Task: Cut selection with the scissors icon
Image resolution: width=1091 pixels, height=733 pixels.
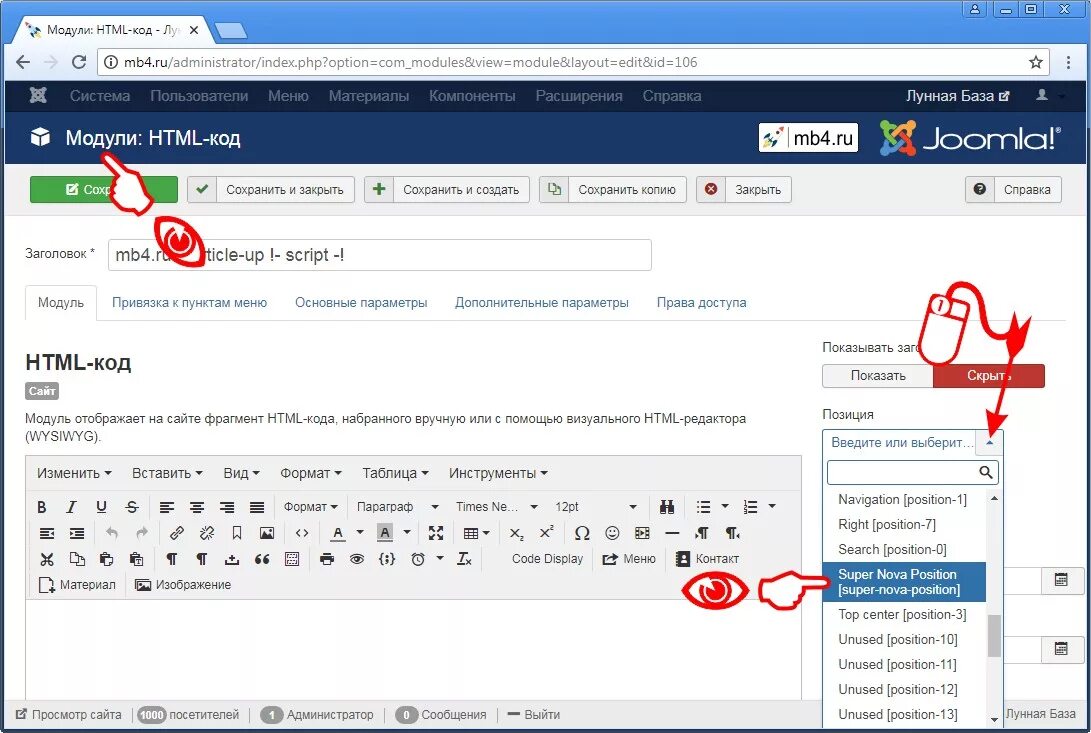Action: [x=47, y=559]
